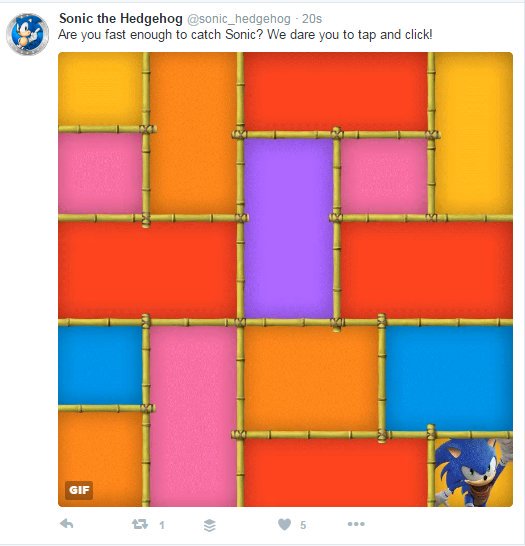This screenshot has width=525, height=546.
Task: Open the @sonic_hedgehog handle link
Action: point(239,19)
